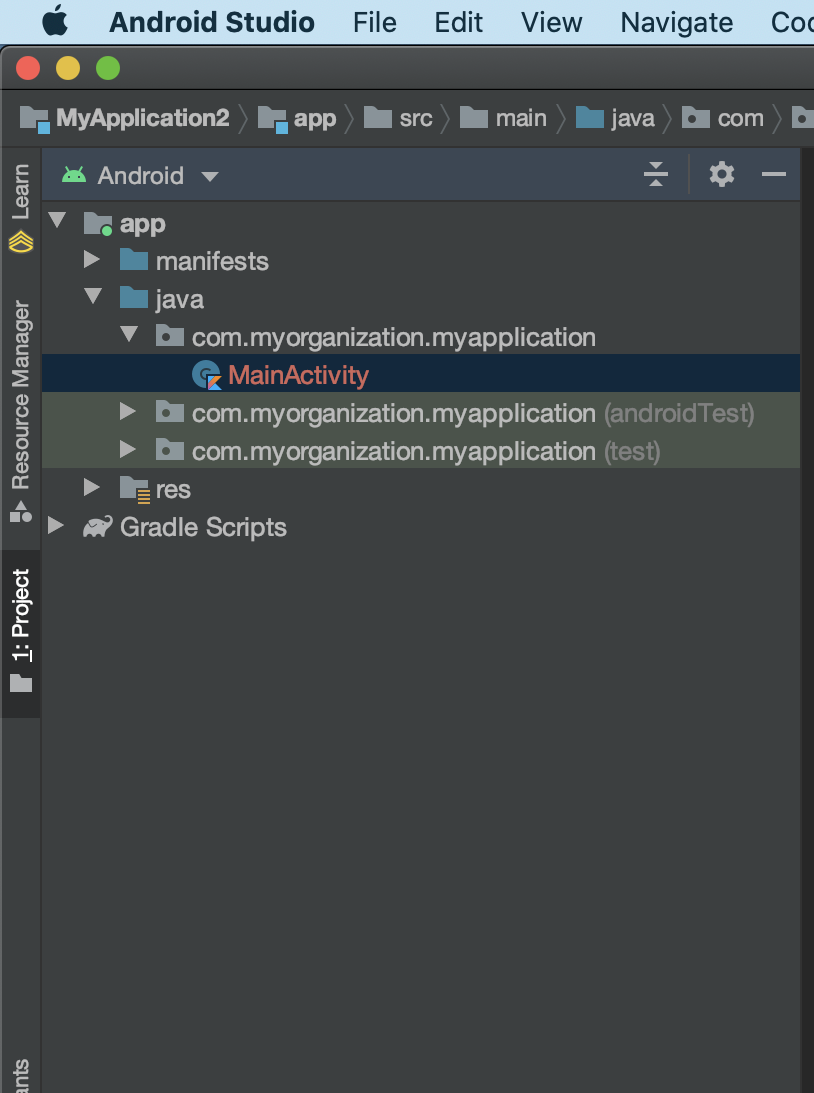Expand the manifests folder
814x1093 pixels.
92,261
